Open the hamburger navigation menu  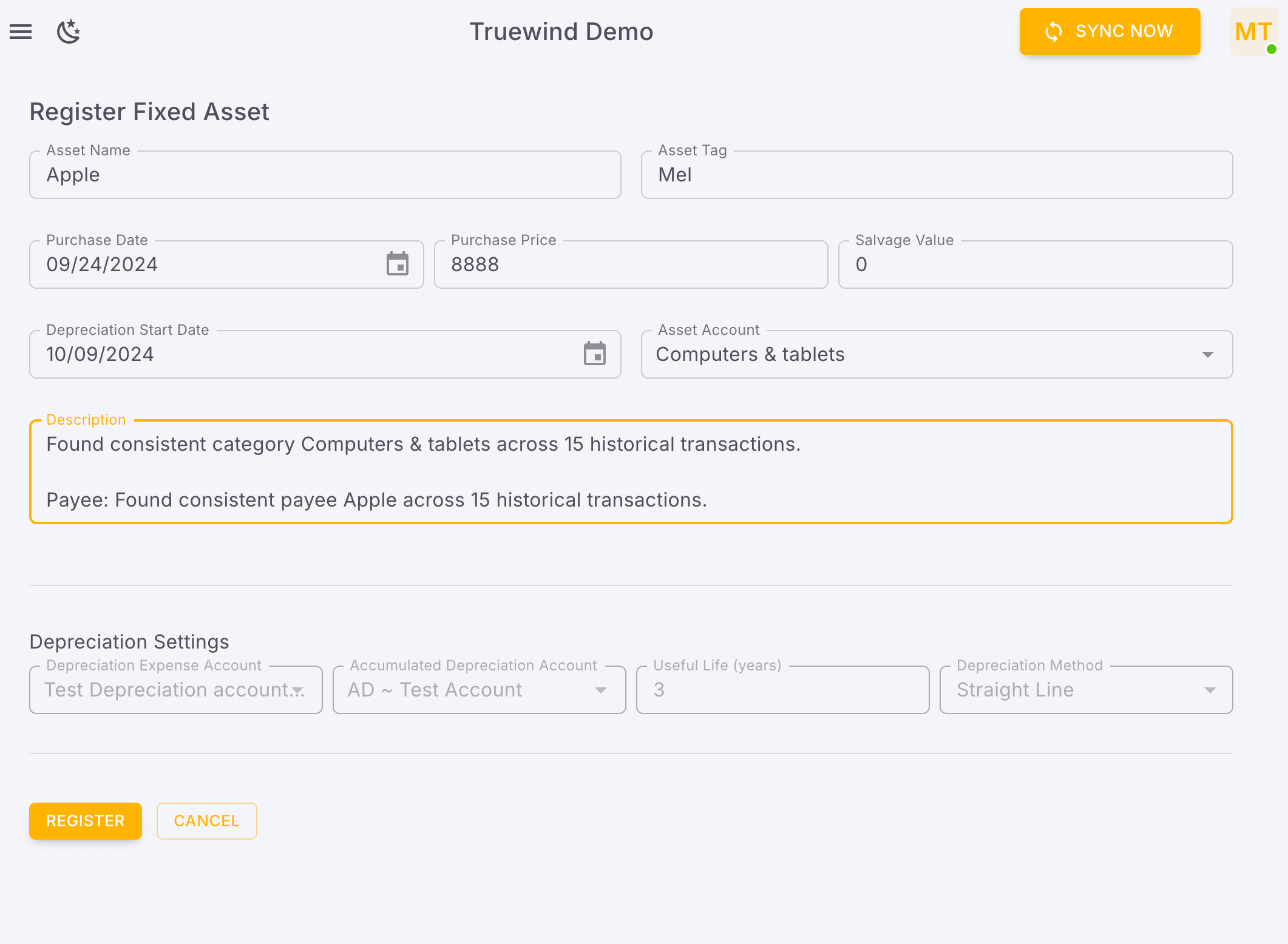(x=21, y=32)
